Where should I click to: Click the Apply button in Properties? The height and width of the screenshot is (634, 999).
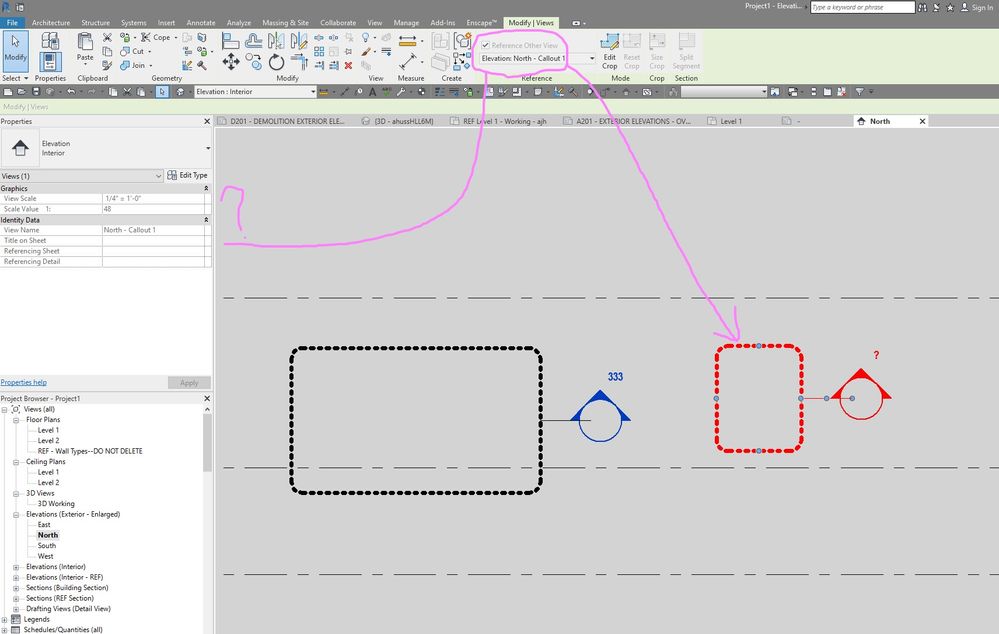coord(189,383)
